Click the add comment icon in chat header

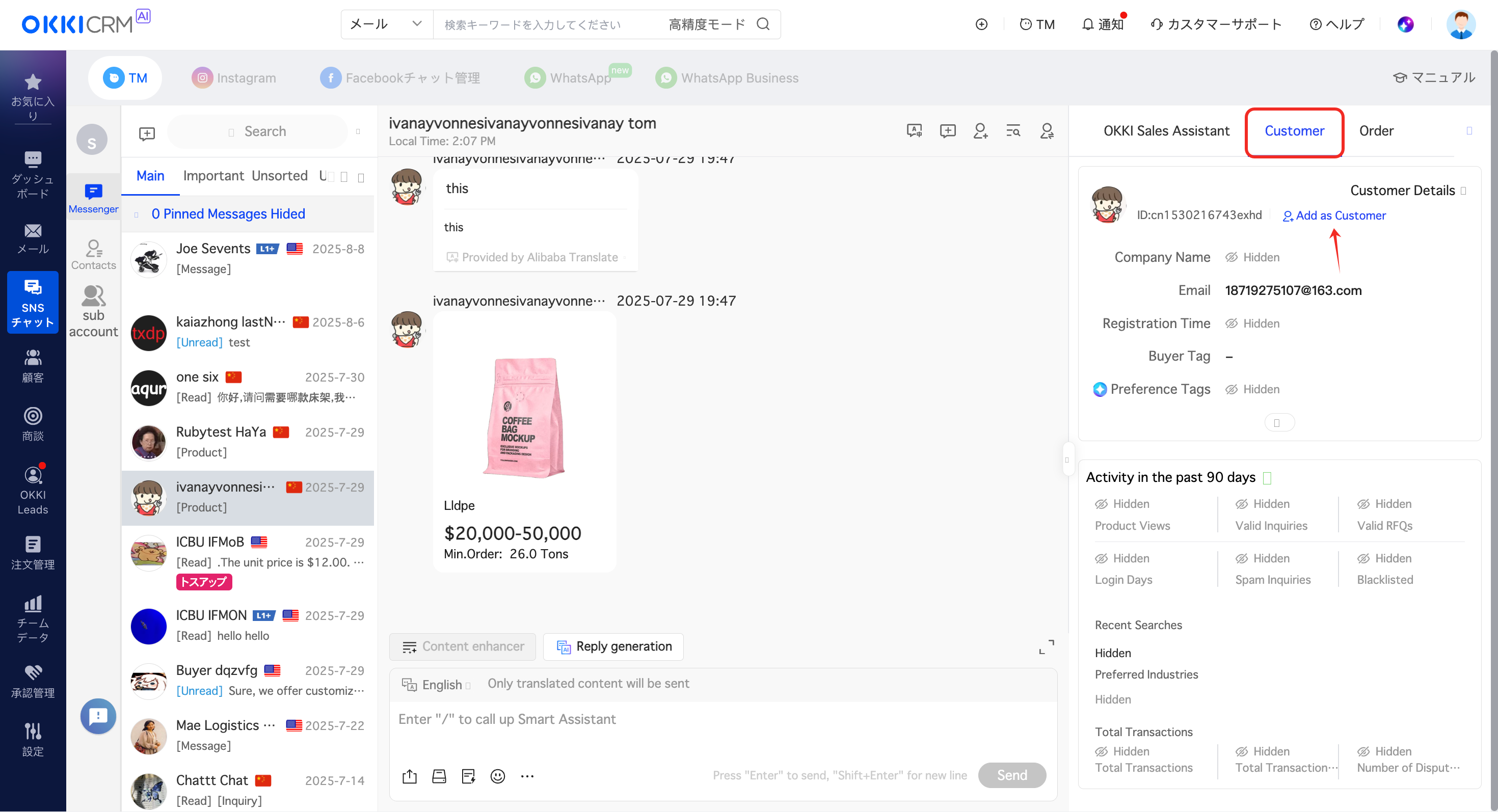(x=947, y=131)
